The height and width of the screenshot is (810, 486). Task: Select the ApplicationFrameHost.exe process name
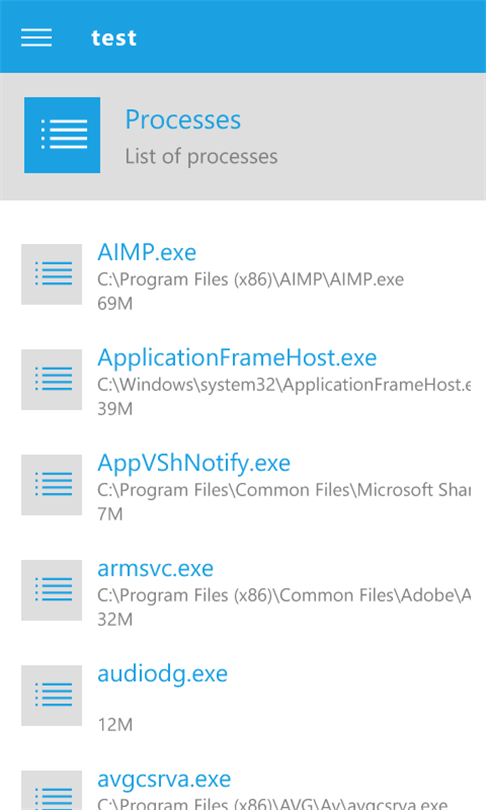[237, 358]
